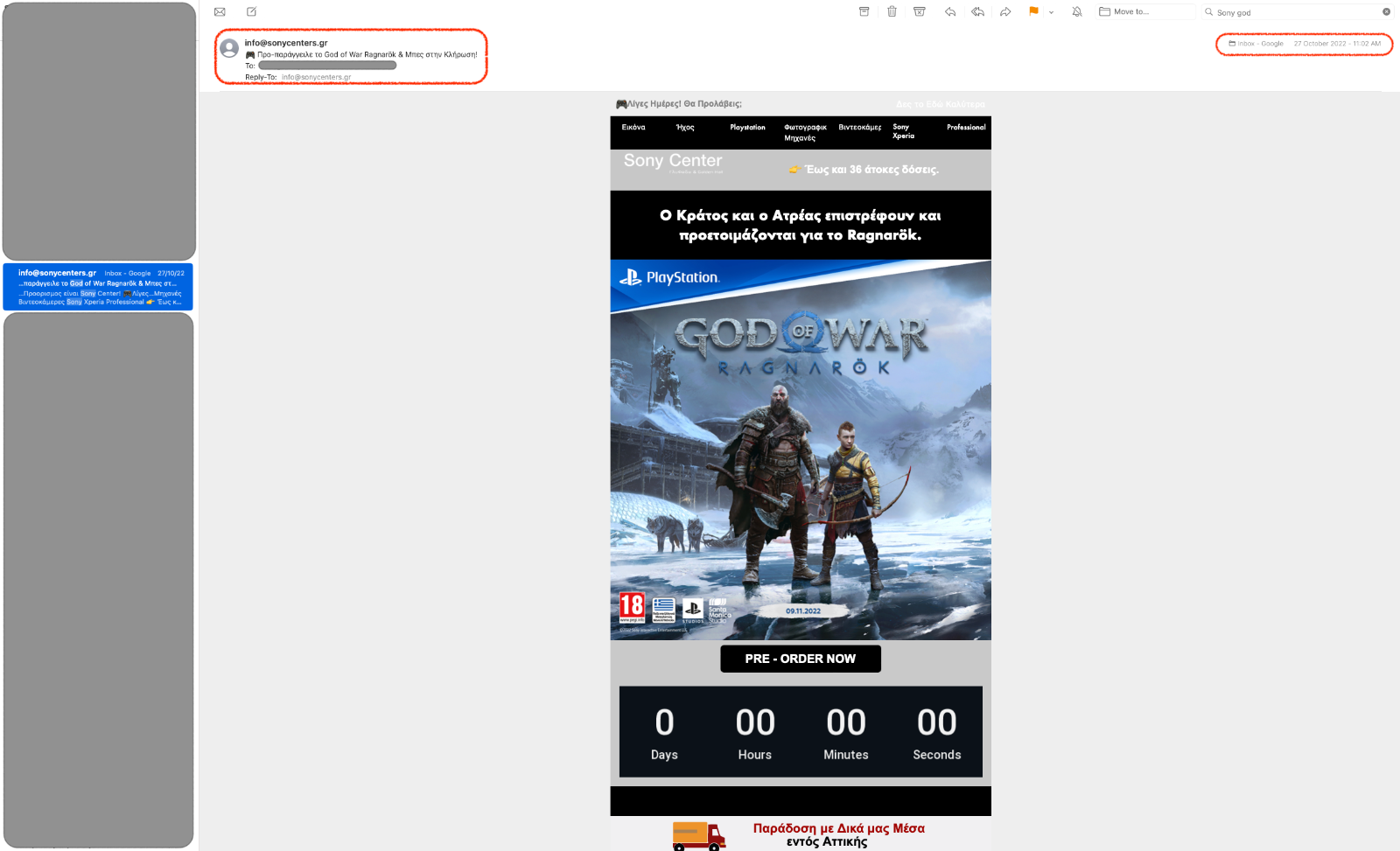Click the PlayStation logo on the banner
This screenshot has width=1400, height=851.
click(x=669, y=278)
